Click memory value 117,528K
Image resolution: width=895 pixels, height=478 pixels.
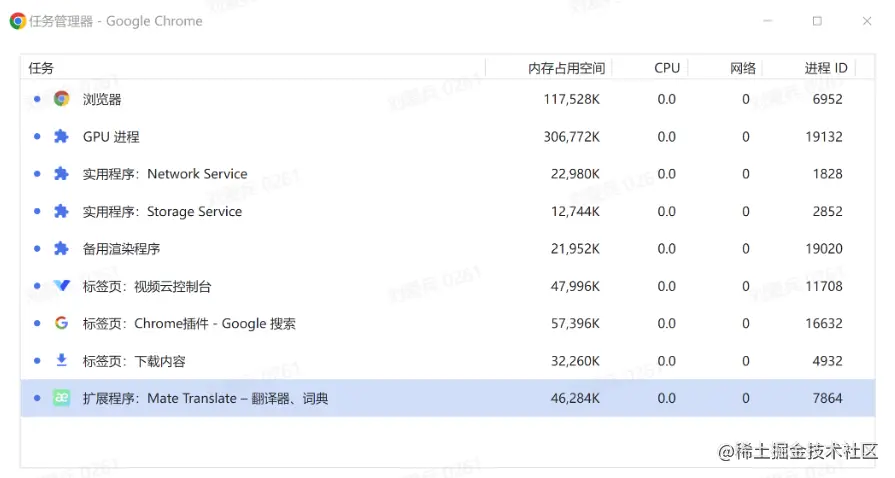[571, 99]
